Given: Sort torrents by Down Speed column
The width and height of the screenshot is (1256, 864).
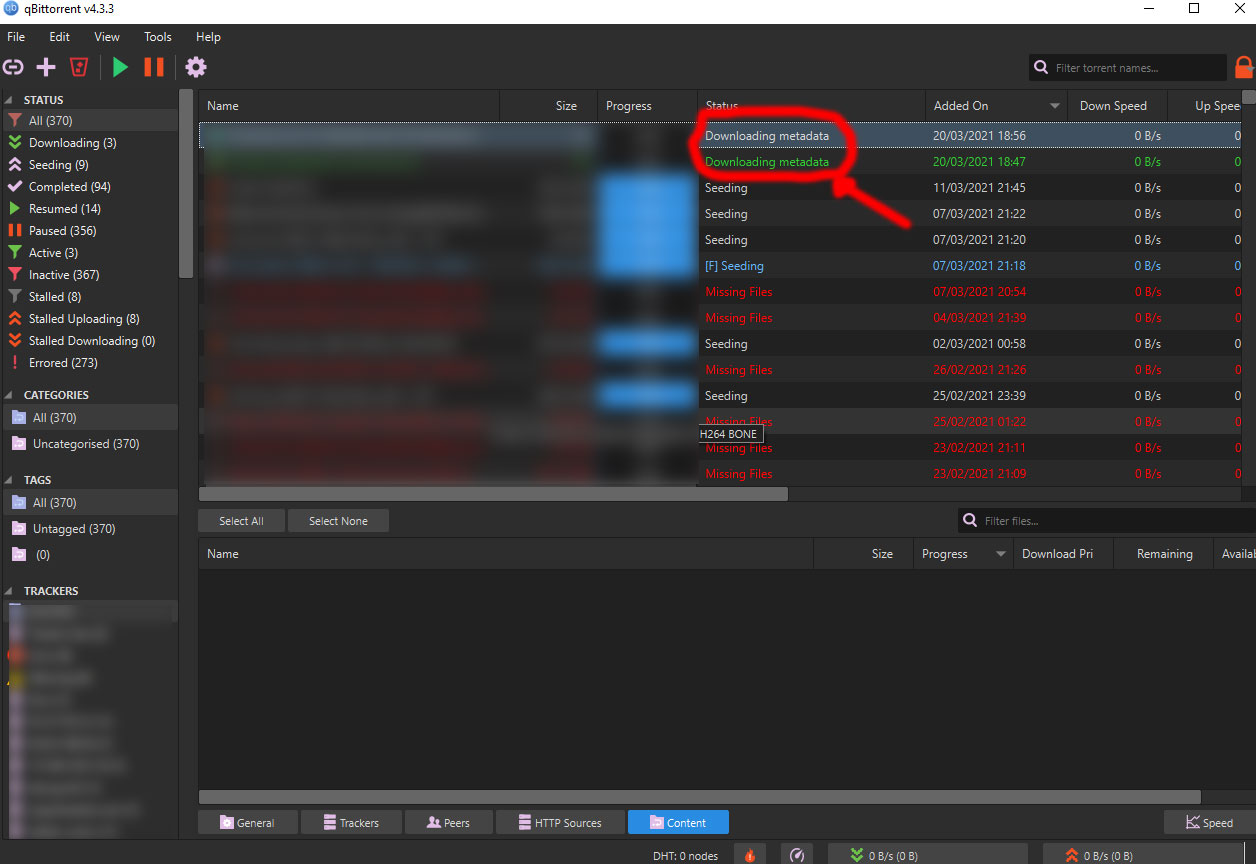Looking at the screenshot, I should (1118, 106).
